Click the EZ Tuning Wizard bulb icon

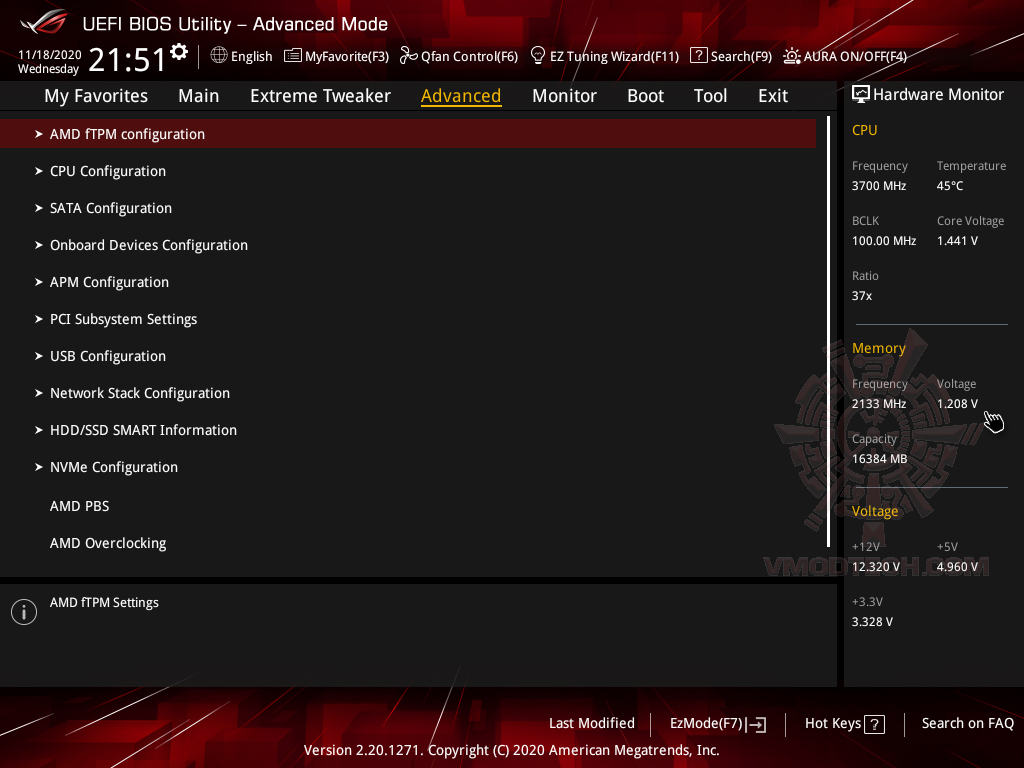(537, 56)
